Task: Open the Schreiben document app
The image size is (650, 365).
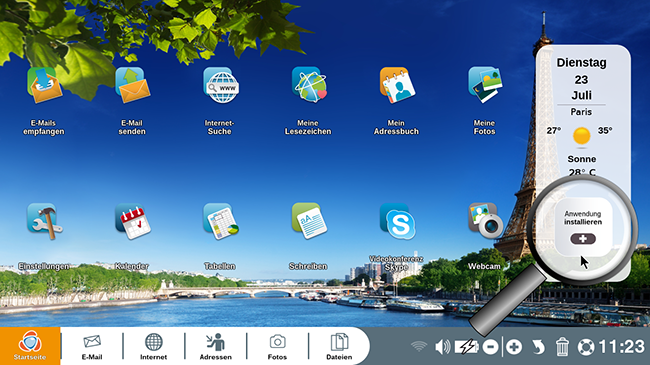Action: (309, 221)
